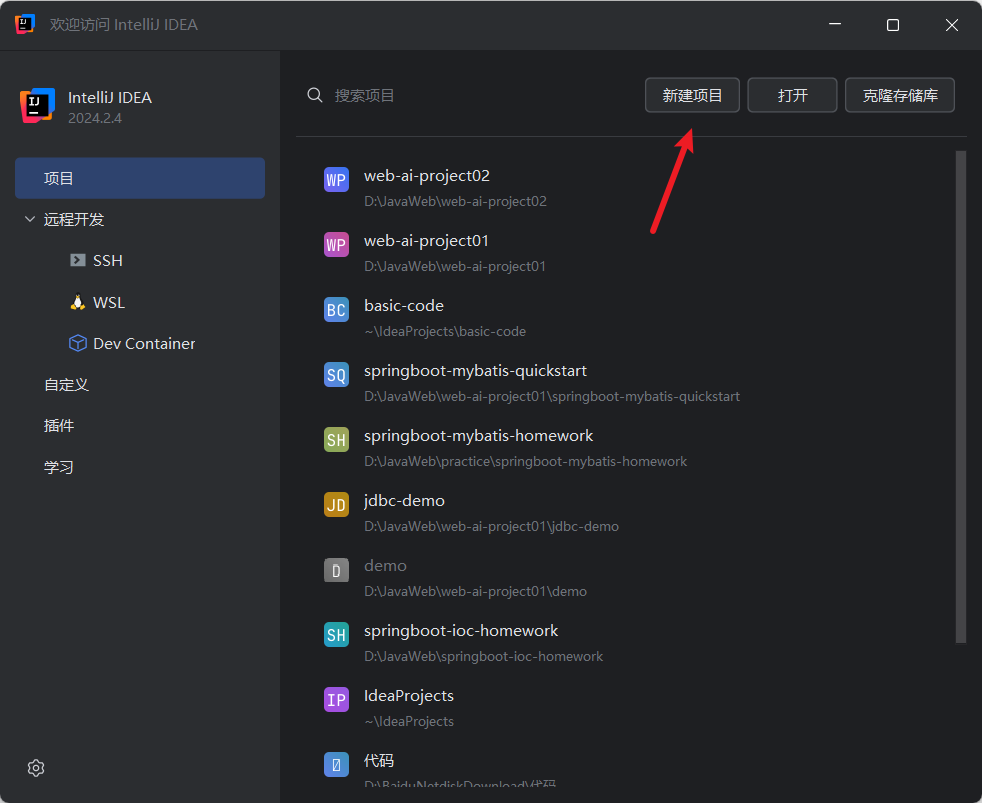Screen dimensions: 982x803
Task: Click path D:\JavaWeb\web-ai-project02
Action: tap(455, 201)
